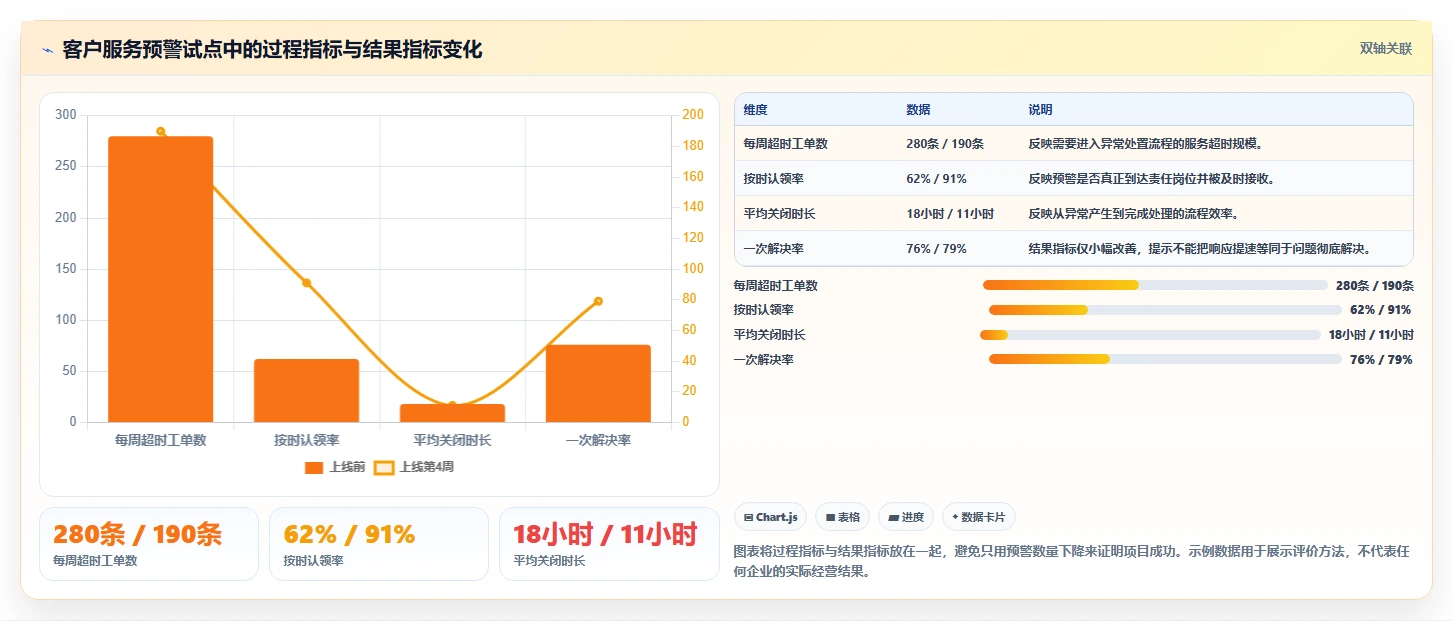1453x621 pixels.
Task: Click the 说明 table column header
Action: (1040, 110)
